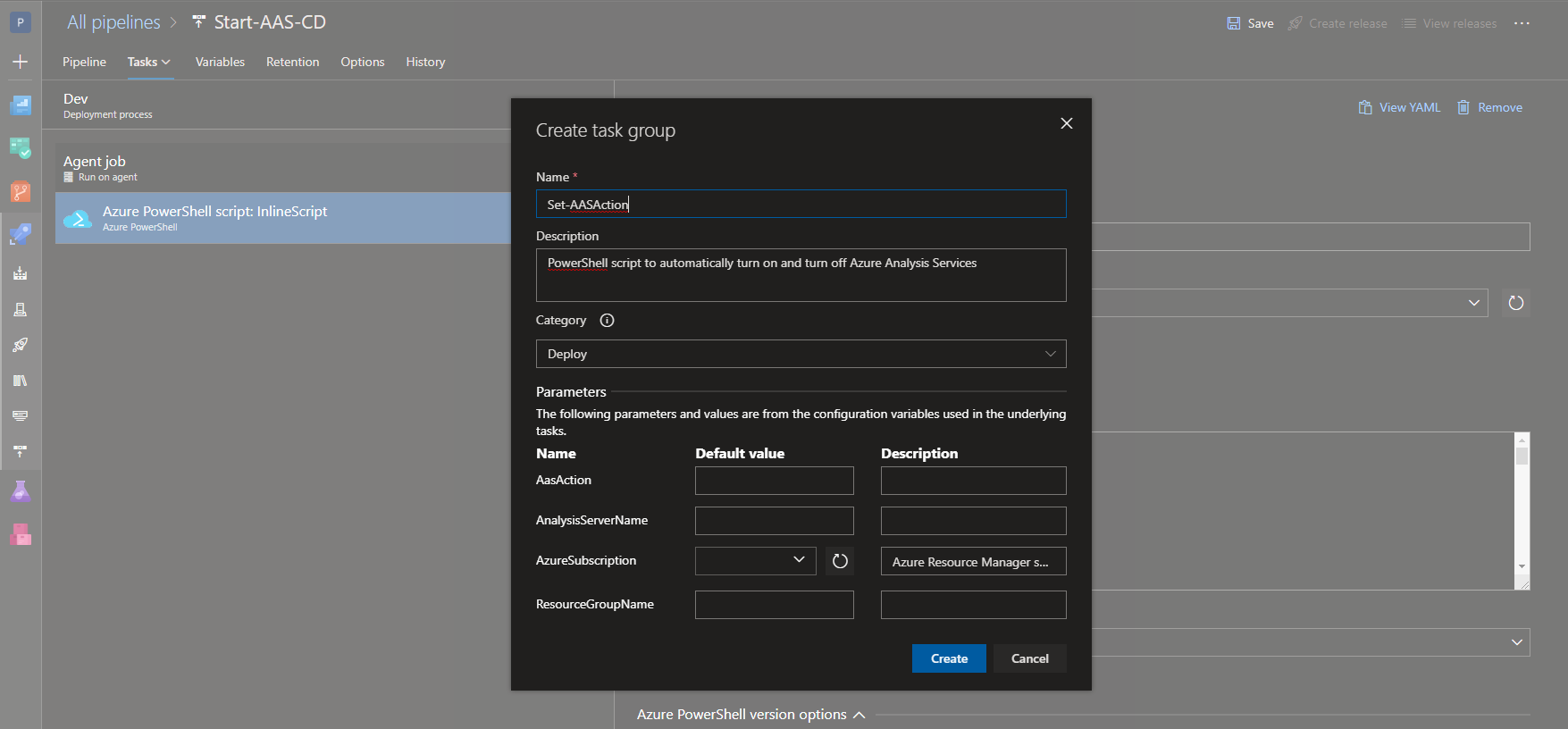Focus the Description text area
Viewport: 1568px width, 729px height.
pos(801,275)
